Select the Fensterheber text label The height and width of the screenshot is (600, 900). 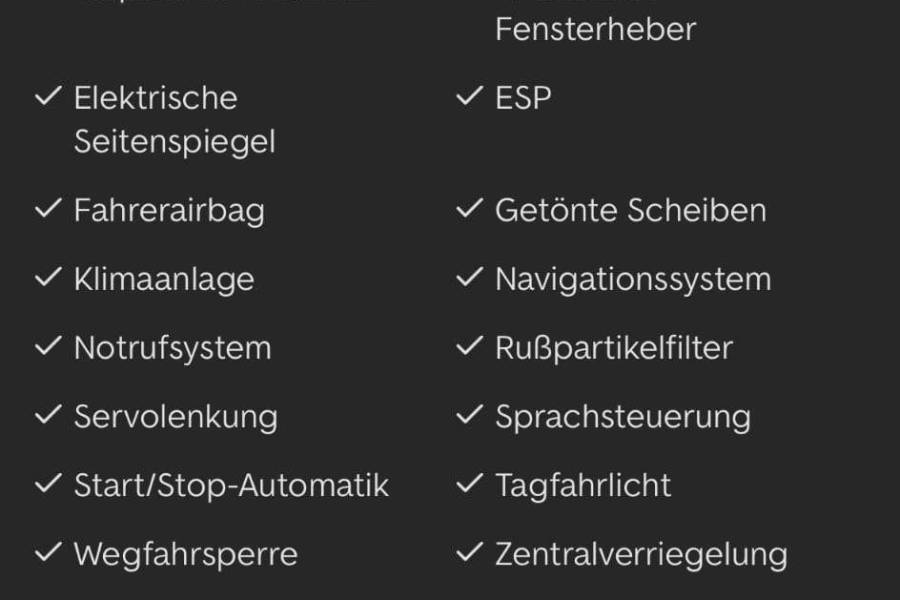[595, 29]
